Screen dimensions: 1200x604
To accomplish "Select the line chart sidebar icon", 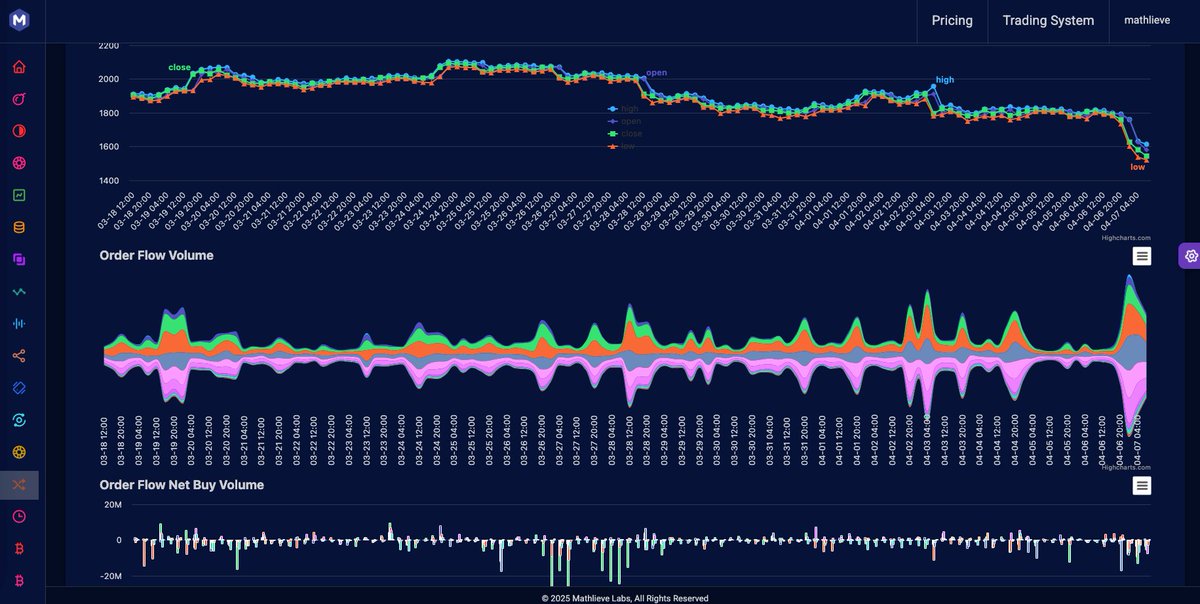I will coord(19,291).
